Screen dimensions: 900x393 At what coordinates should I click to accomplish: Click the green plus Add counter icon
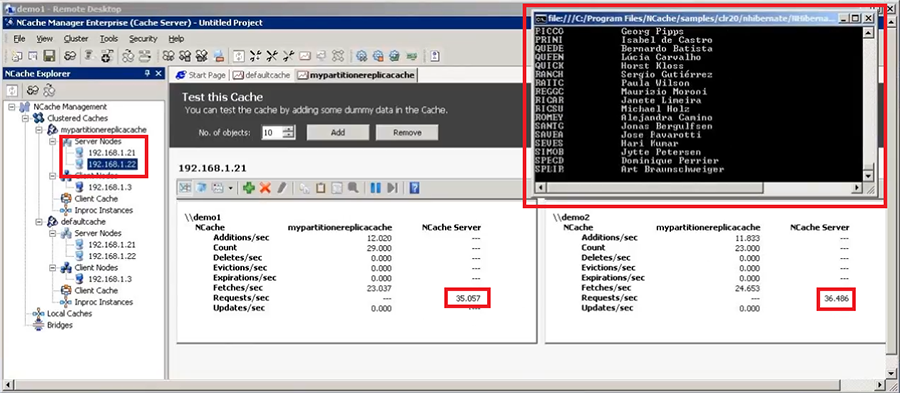click(249, 188)
